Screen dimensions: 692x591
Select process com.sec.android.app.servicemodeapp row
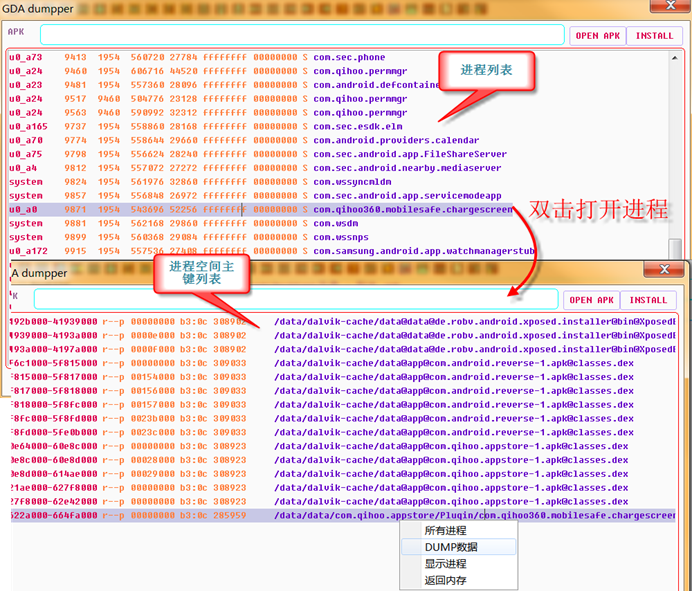click(338, 196)
